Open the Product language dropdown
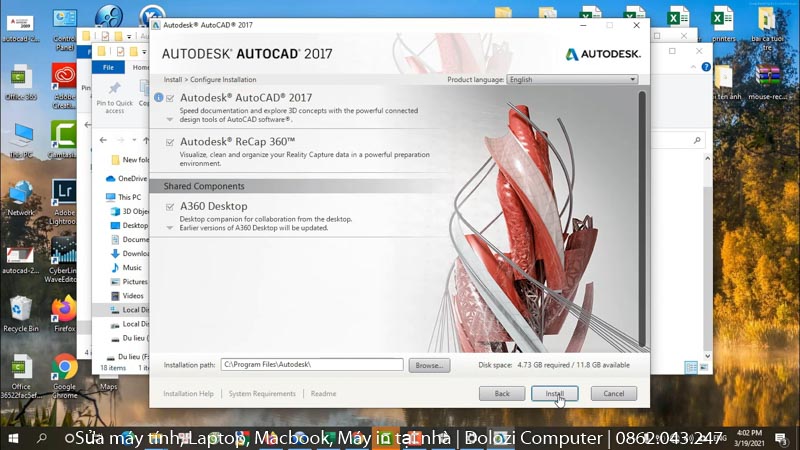Screen dimensions: 800x450 click(572, 79)
